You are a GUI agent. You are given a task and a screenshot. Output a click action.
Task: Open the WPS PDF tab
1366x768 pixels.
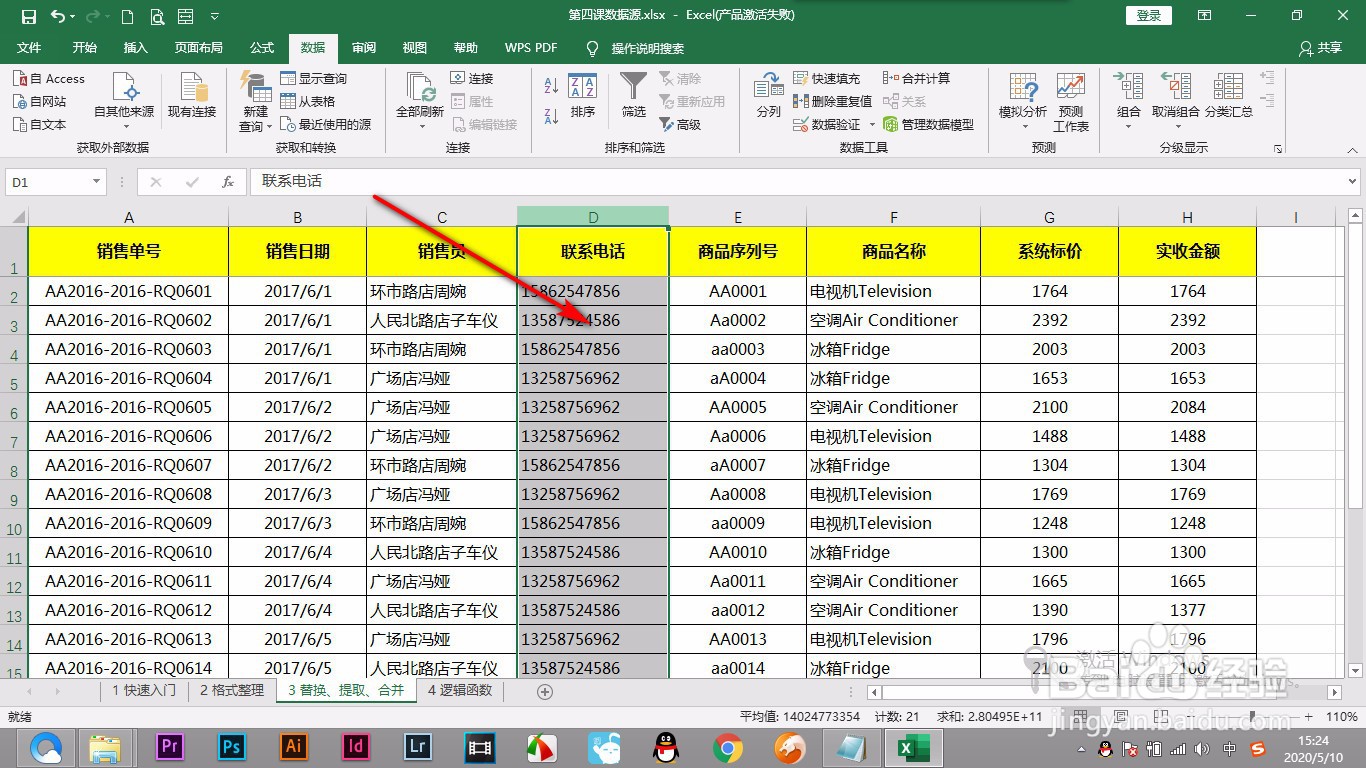[x=531, y=48]
